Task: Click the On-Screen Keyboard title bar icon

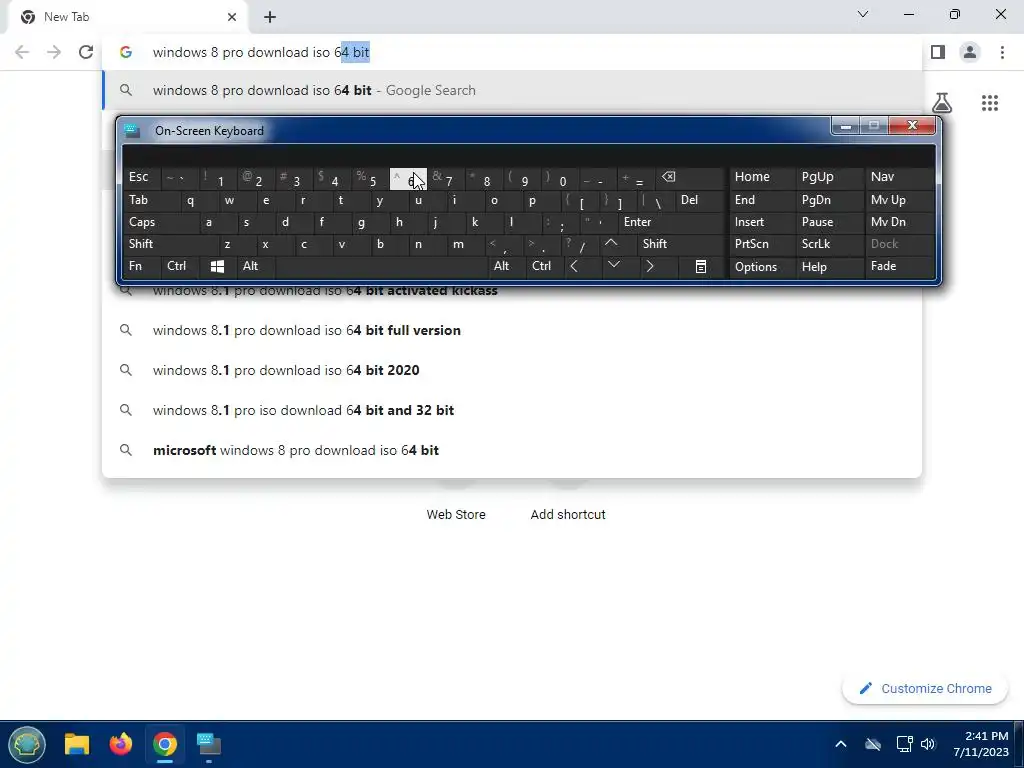Action: pyautogui.click(x=132, y=131)
